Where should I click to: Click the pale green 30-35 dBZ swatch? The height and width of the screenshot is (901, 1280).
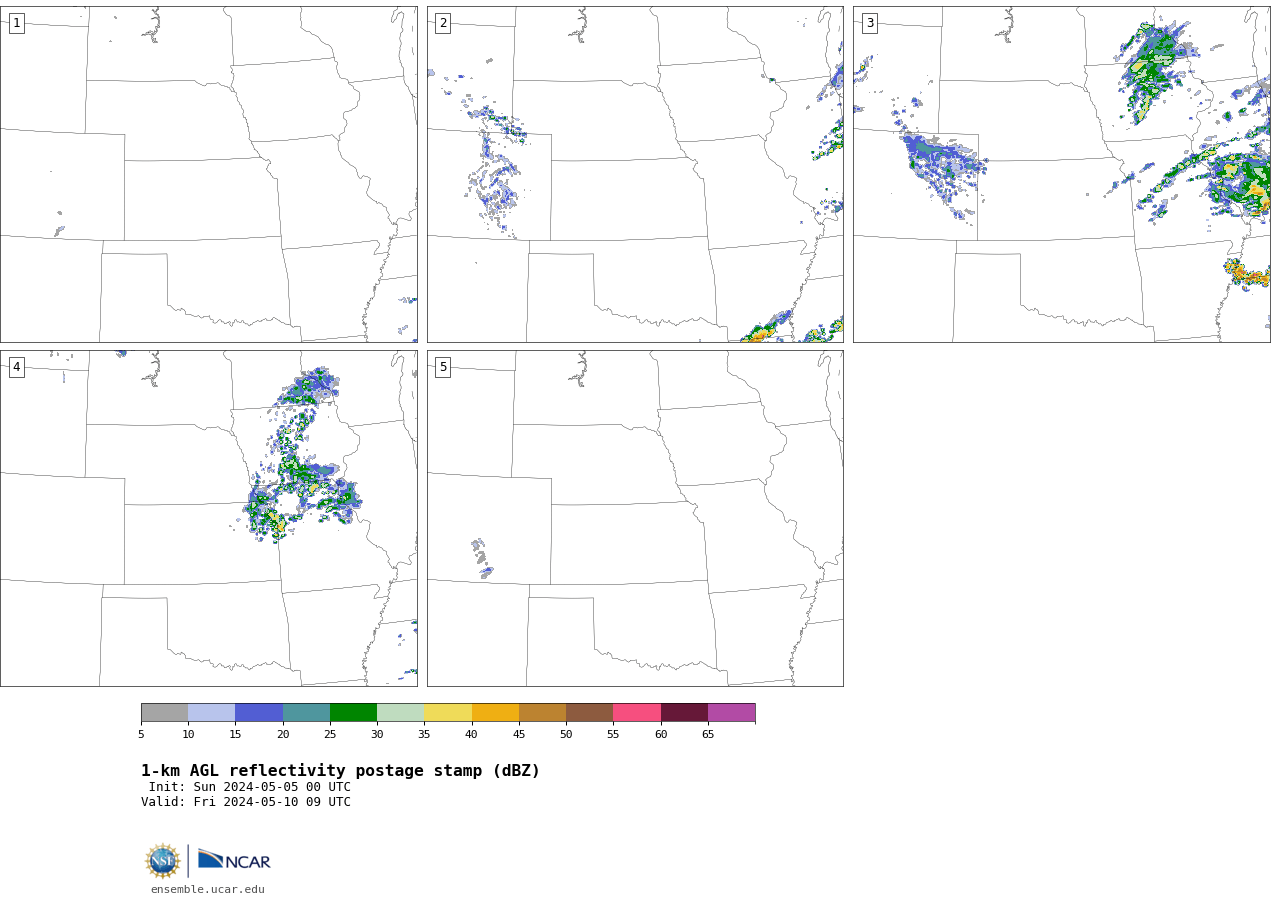tap(400, 712)
